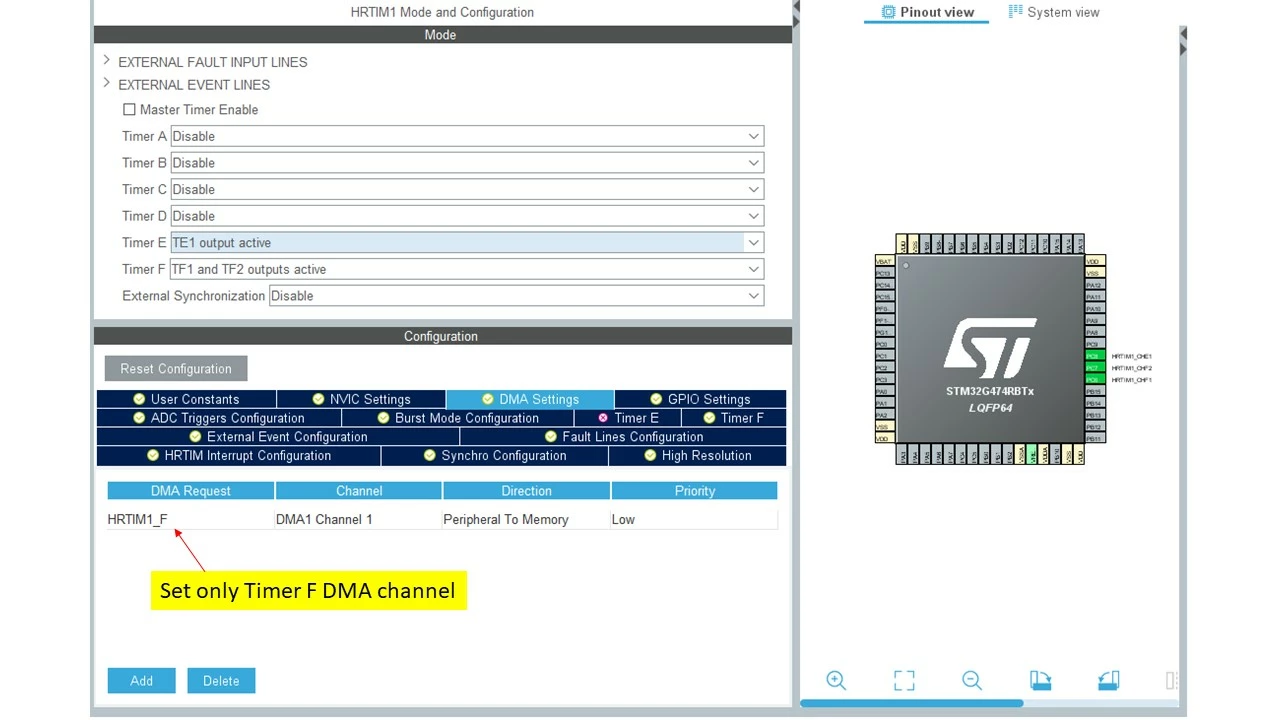Click the green HRTIM1_CHE1 pin
Screen dimensions: 1280x720
[1095, 356]
